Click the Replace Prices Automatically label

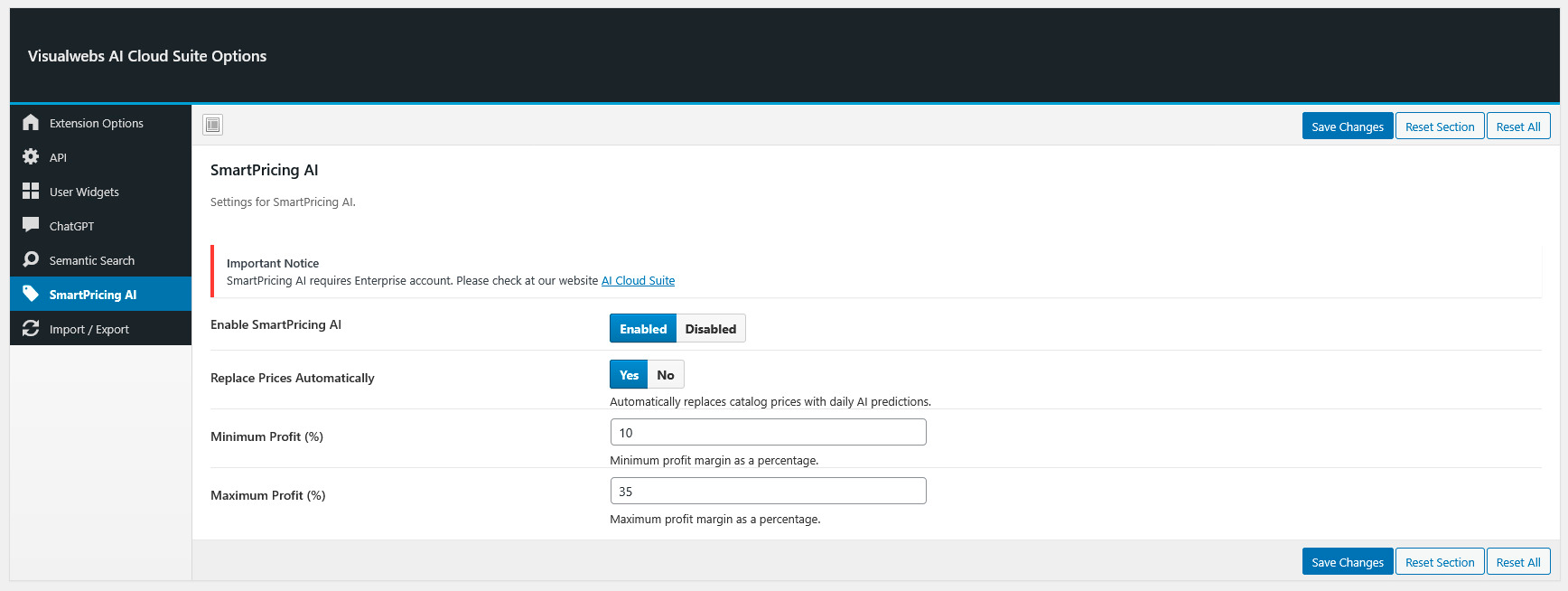tap(293, 379)
